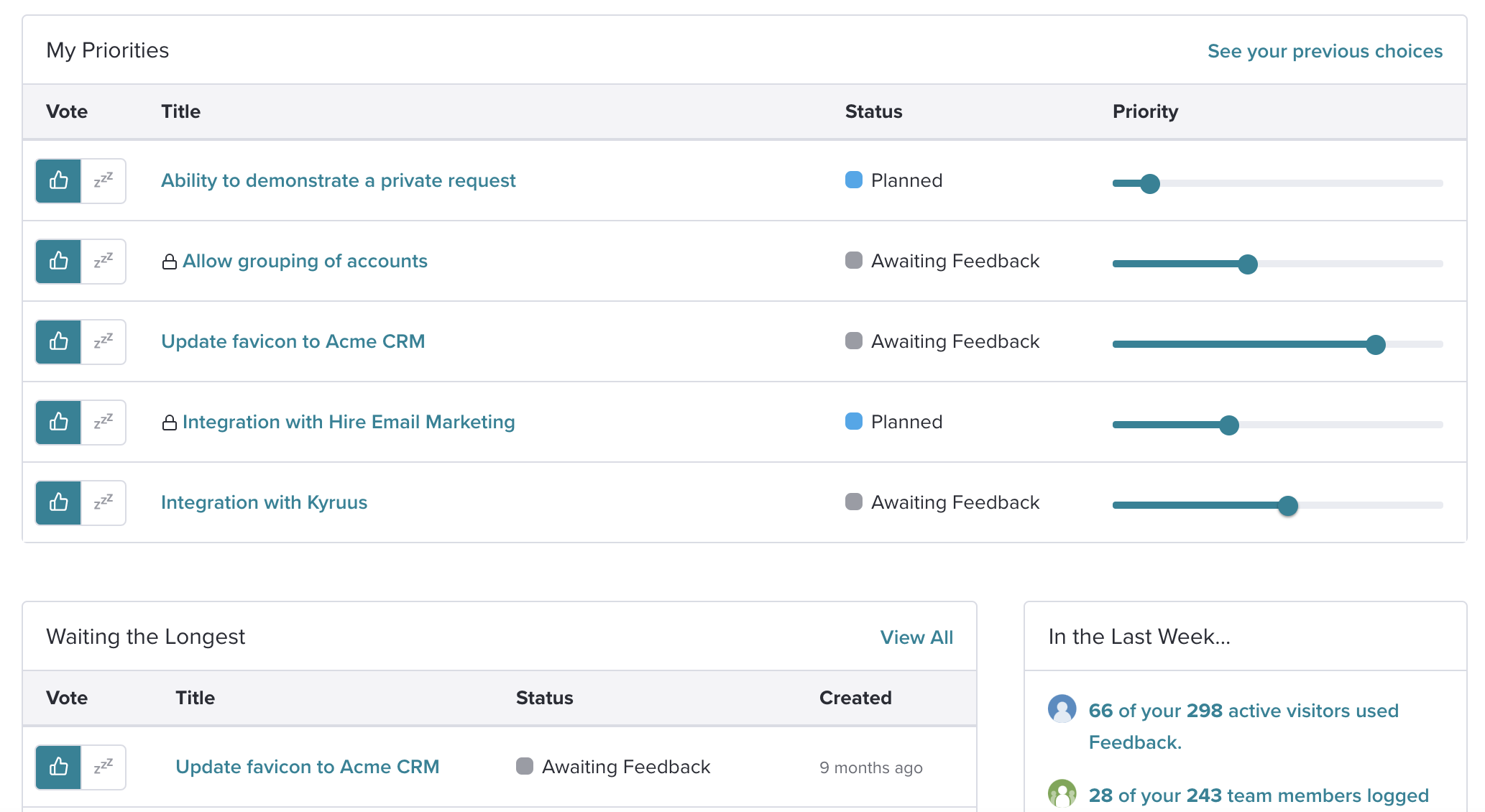1485x812 pixels.
Task: Click 'Title' column header in Waiting the Longest
Action: [195, 698]
